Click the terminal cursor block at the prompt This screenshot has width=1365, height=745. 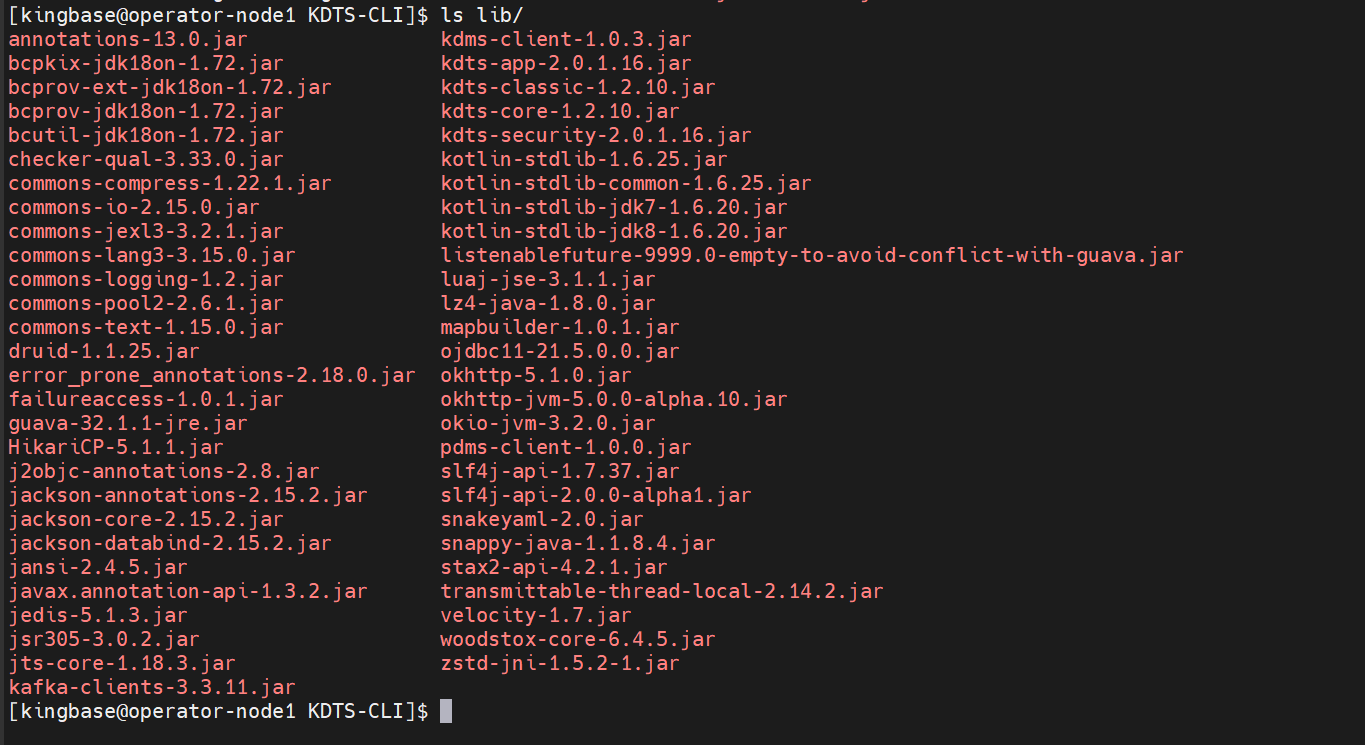[x=446, y=711]
